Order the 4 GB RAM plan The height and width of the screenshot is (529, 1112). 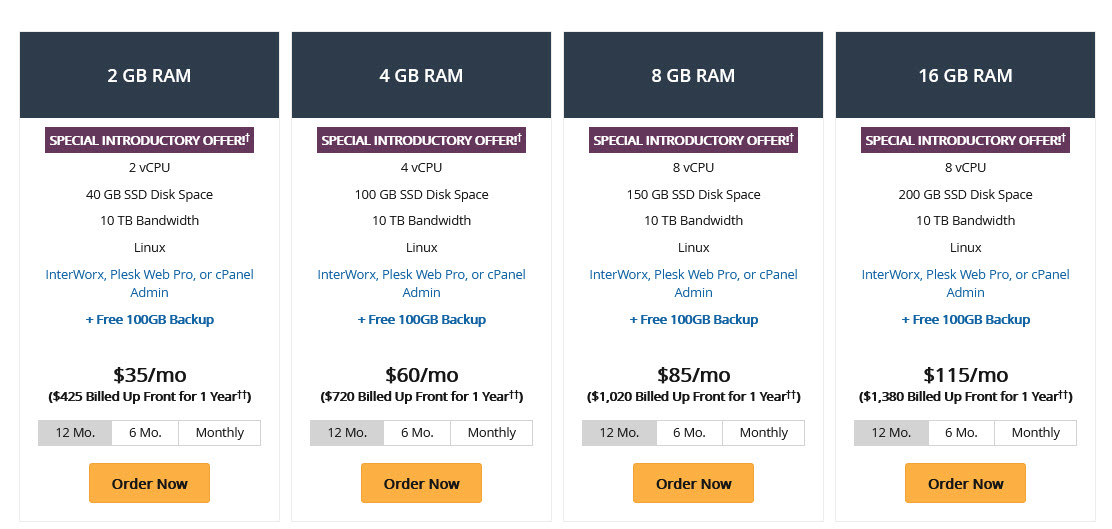(421, 483)
